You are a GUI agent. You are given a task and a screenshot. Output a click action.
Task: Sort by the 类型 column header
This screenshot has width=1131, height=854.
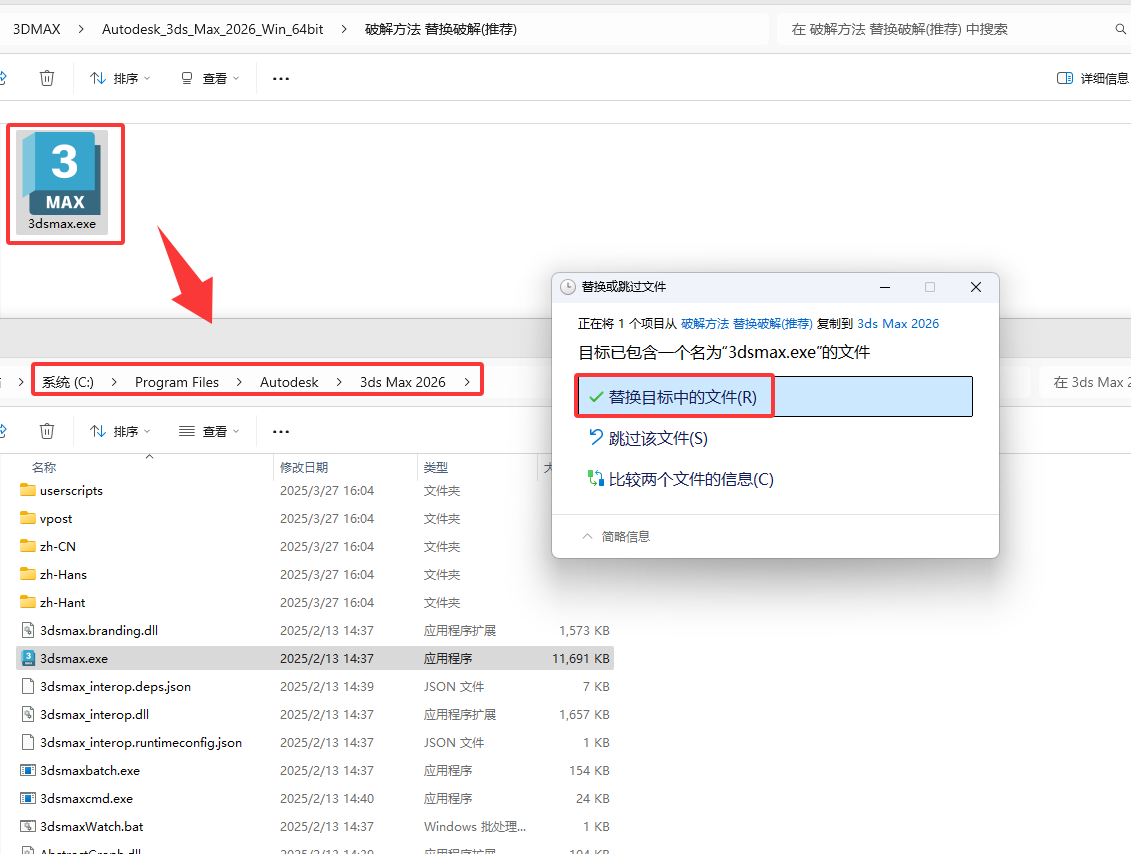[x=436, y=467]
